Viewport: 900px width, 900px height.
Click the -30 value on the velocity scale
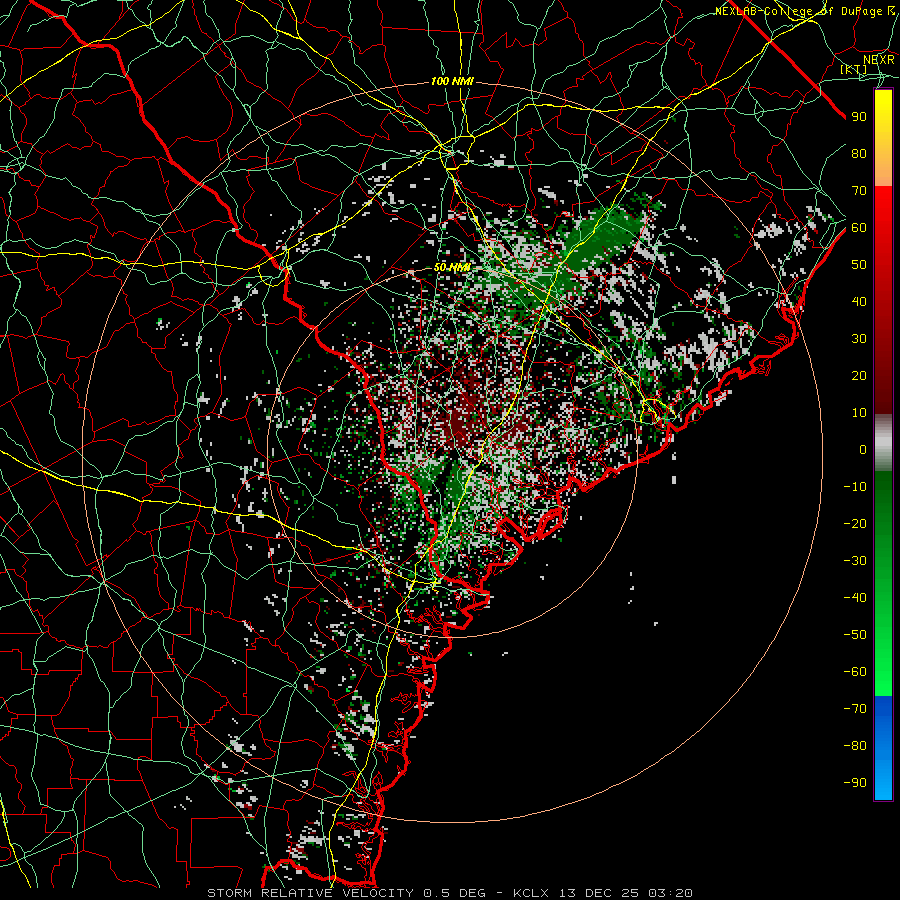(855, 561)
